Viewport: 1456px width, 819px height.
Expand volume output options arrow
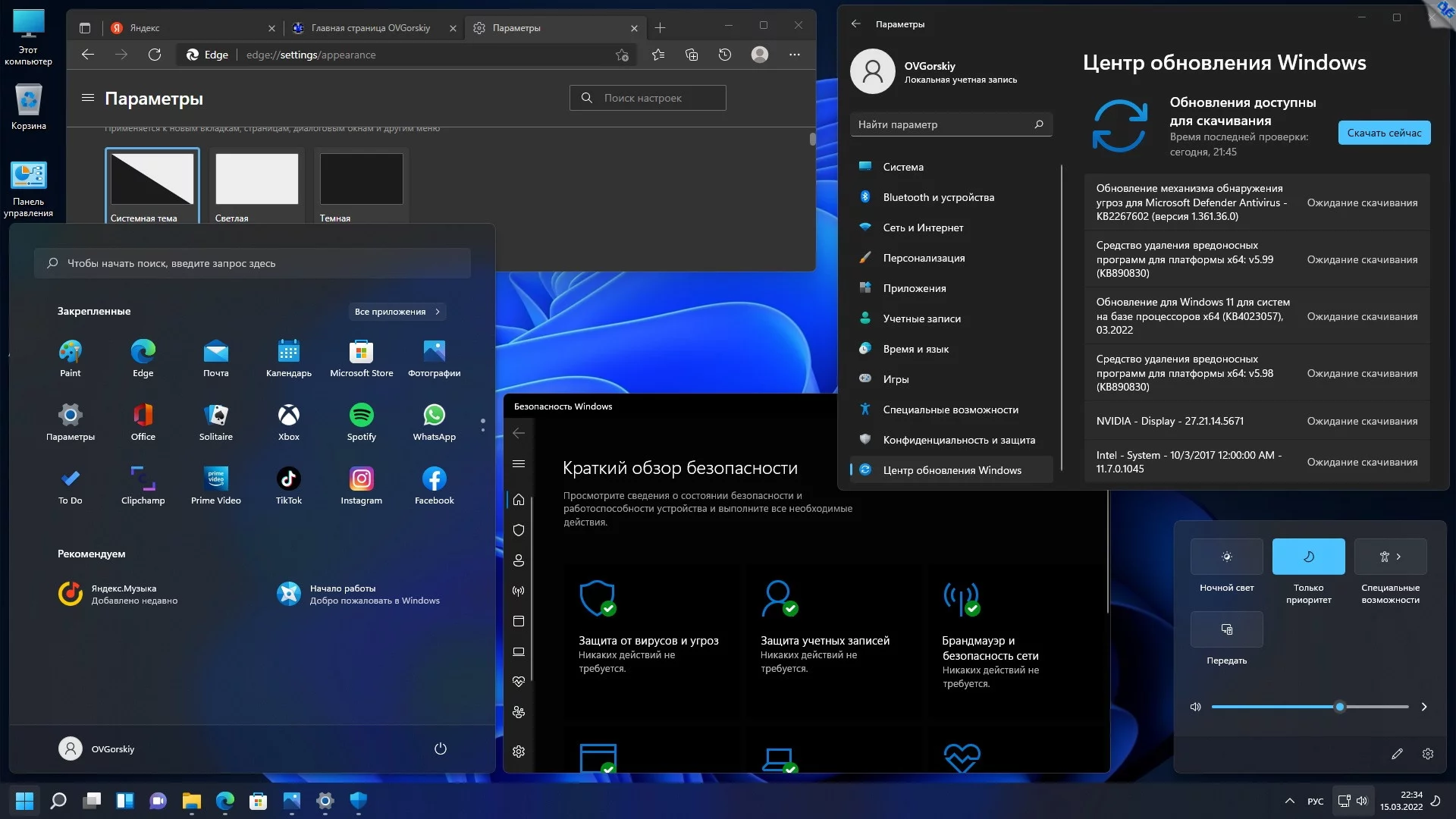coord(1424,707)
